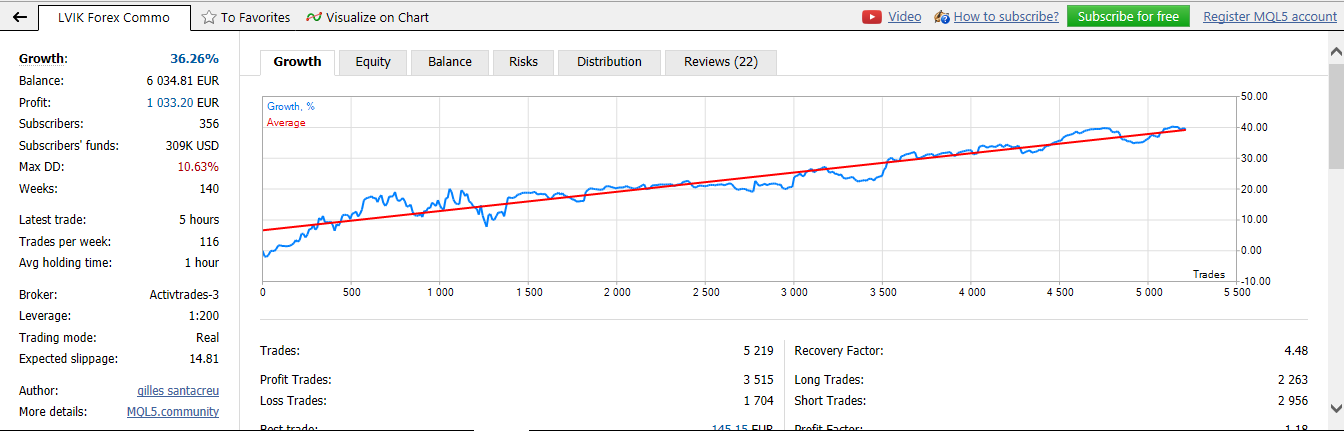
Task: Switch to the Distribution tab
Action: (x=609, y=62)
